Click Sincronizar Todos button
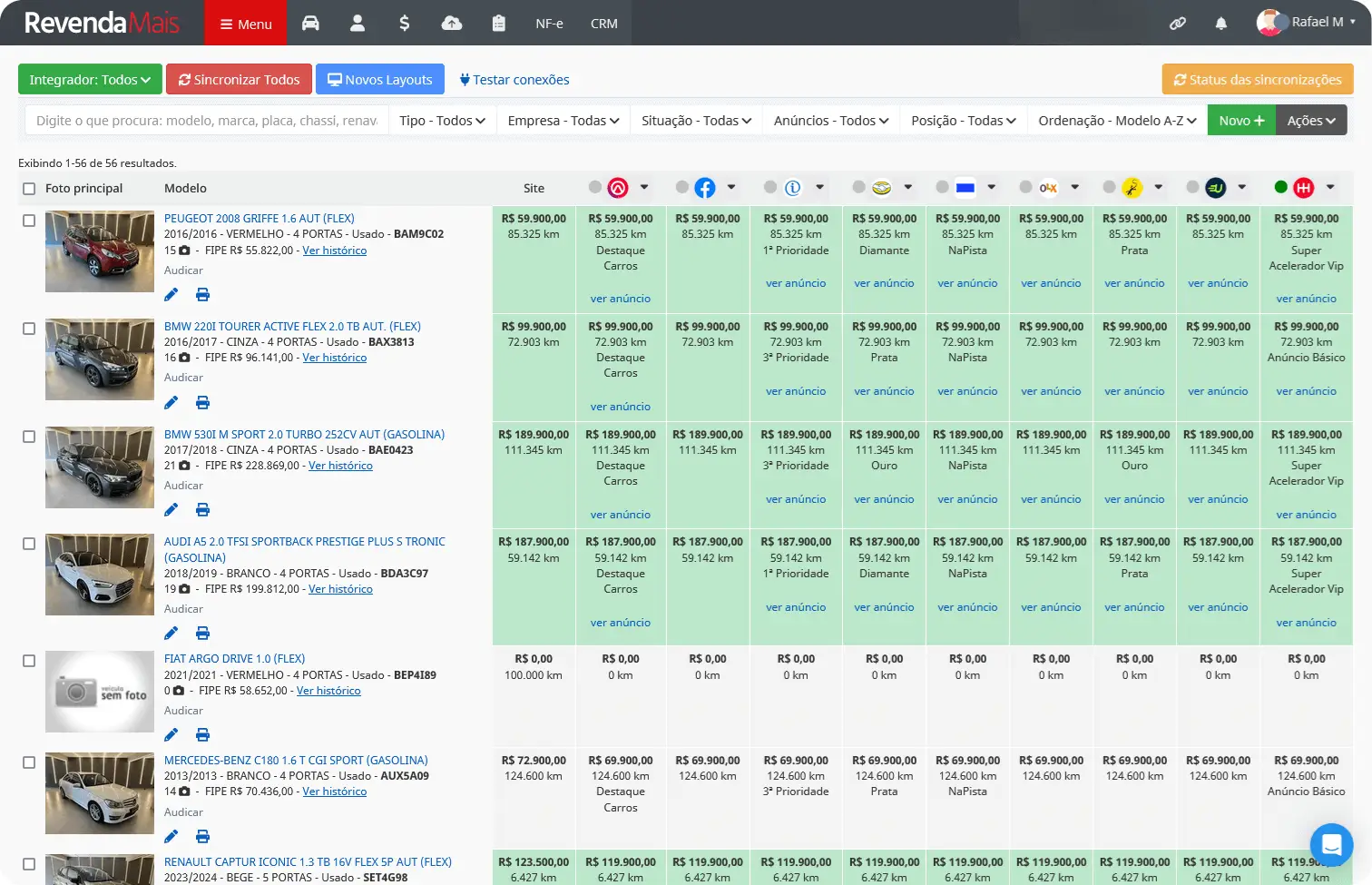Image resolution: width=1372 pixels, height=885 pixels. tap(239, 79)
